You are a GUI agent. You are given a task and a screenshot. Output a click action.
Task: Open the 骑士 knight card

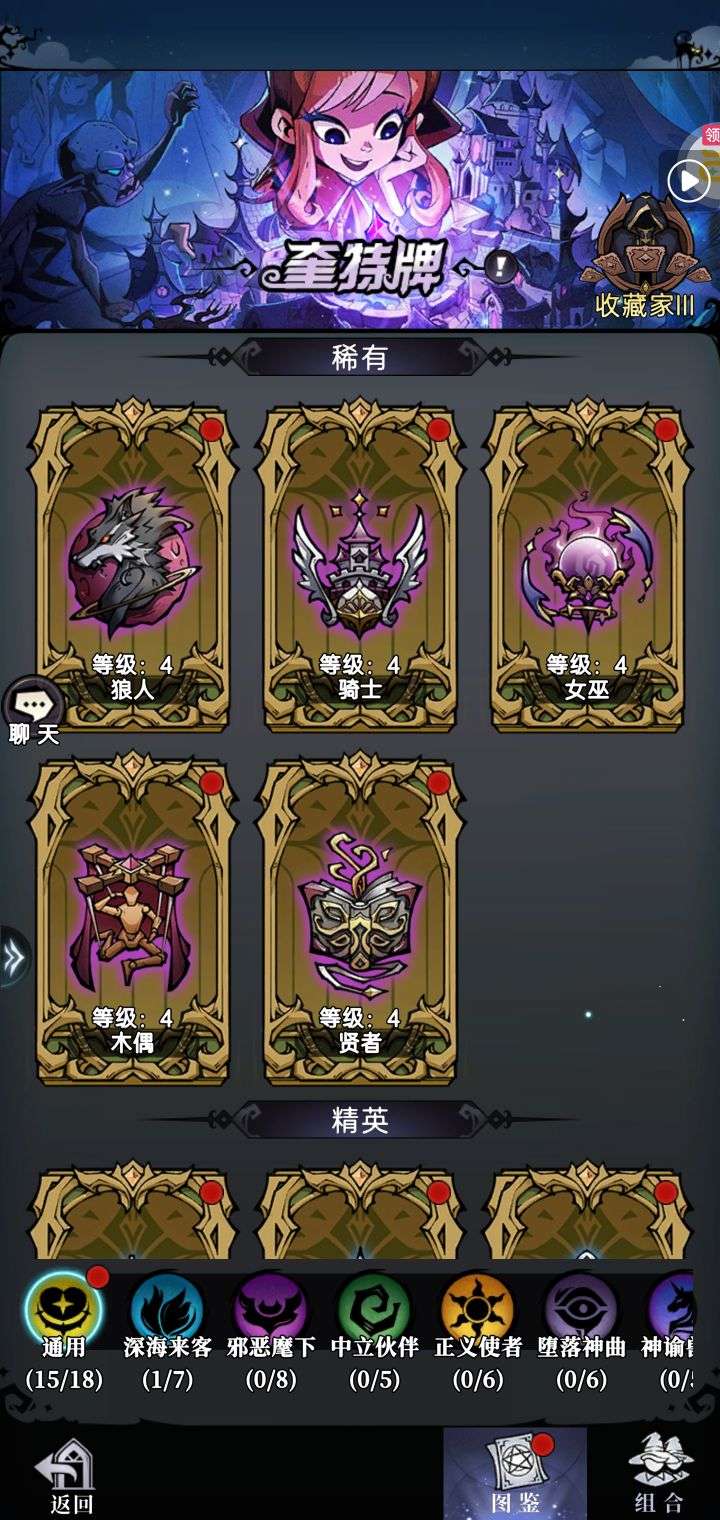360,566
